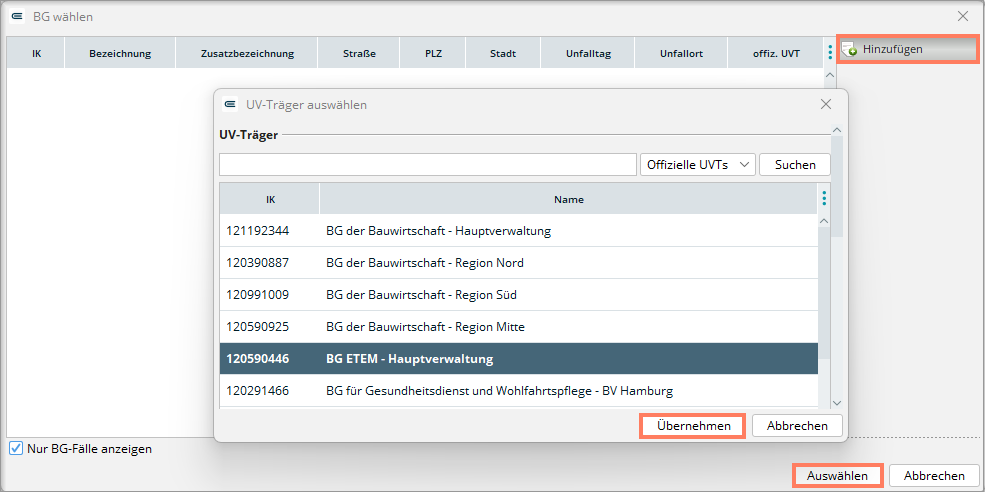Click scroll-up arrow of UV-Träger dialog pane

(836, 130)
